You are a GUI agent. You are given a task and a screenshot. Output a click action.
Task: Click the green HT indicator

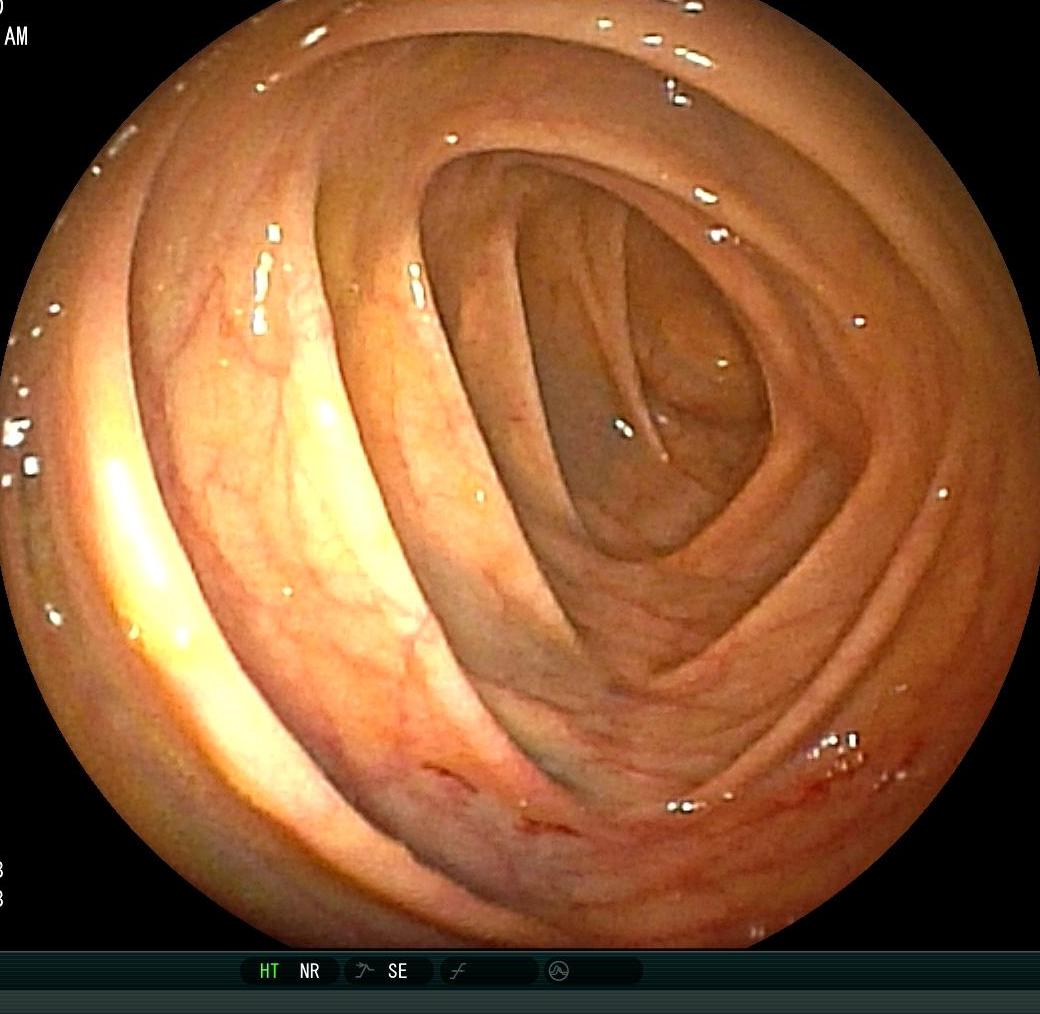[269, 972]
